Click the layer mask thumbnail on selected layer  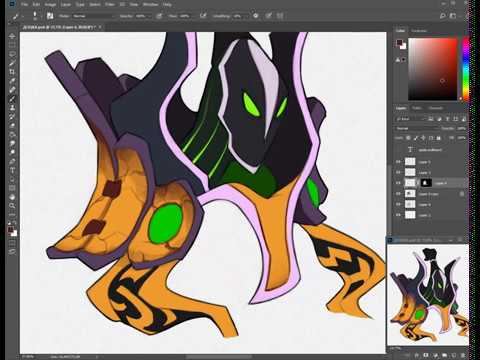426,183
